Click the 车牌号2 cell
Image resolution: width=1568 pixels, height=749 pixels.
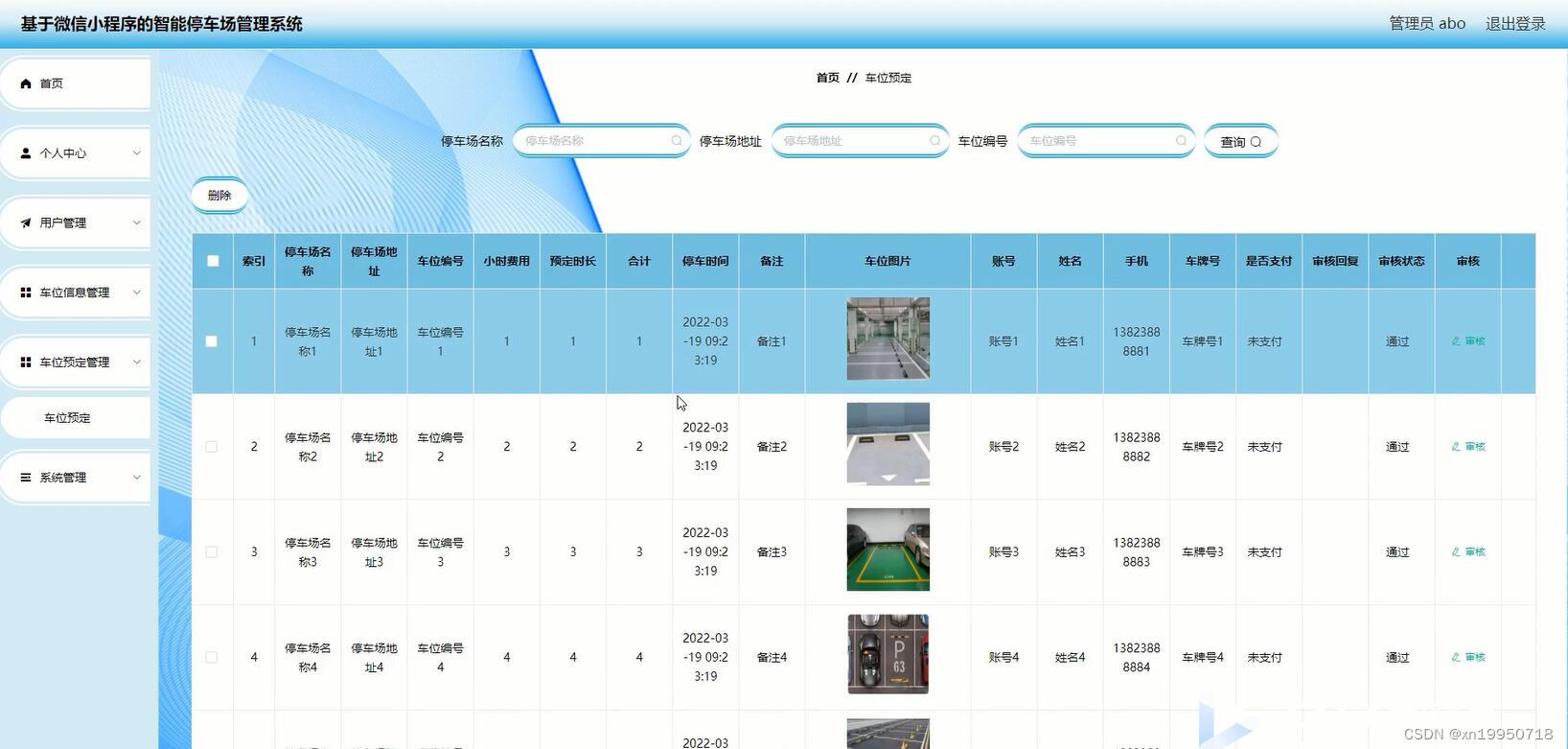pos(1203,447)
